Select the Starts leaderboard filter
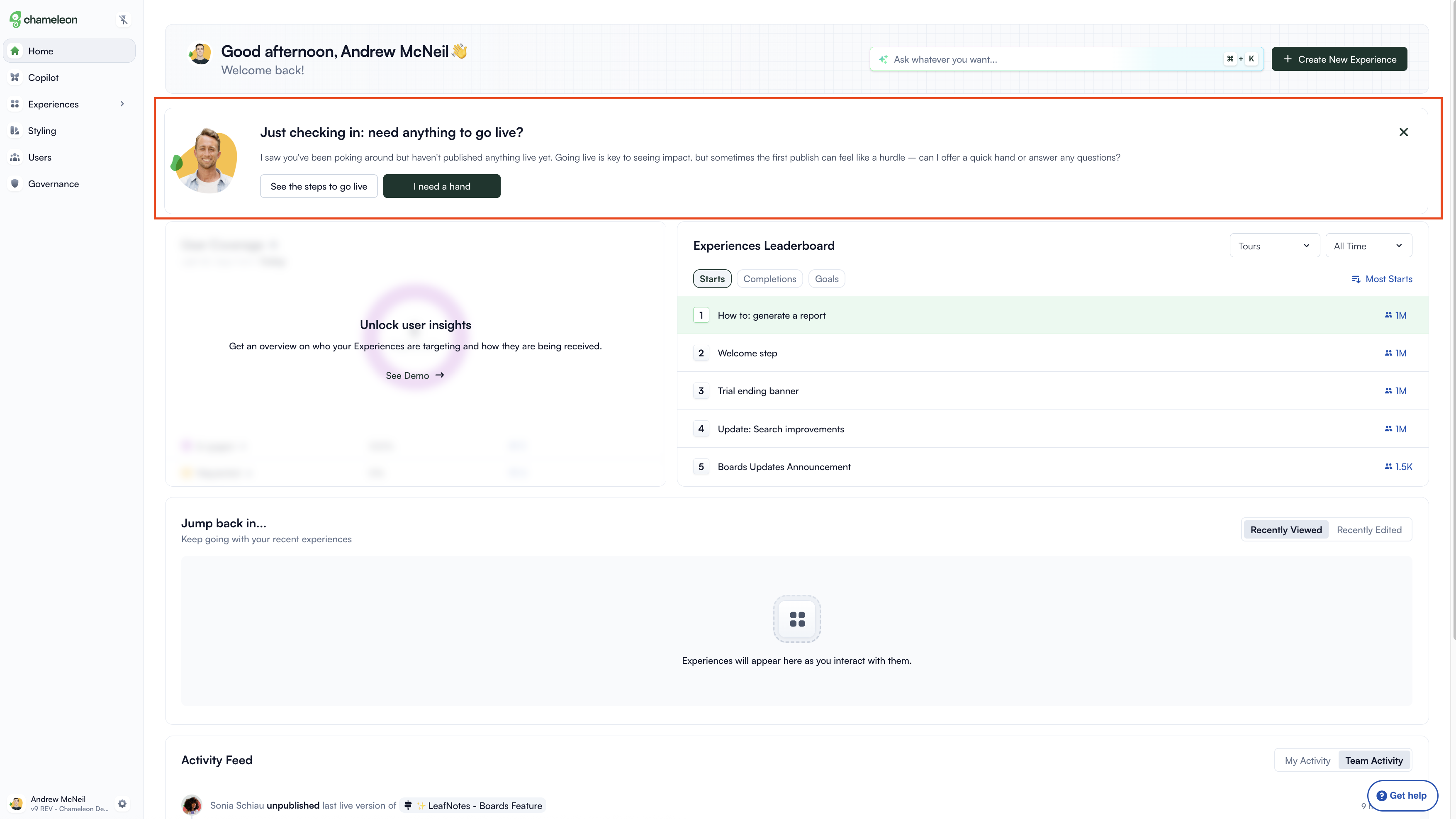This screenshot has height=819, width=1456. point(711,278)
